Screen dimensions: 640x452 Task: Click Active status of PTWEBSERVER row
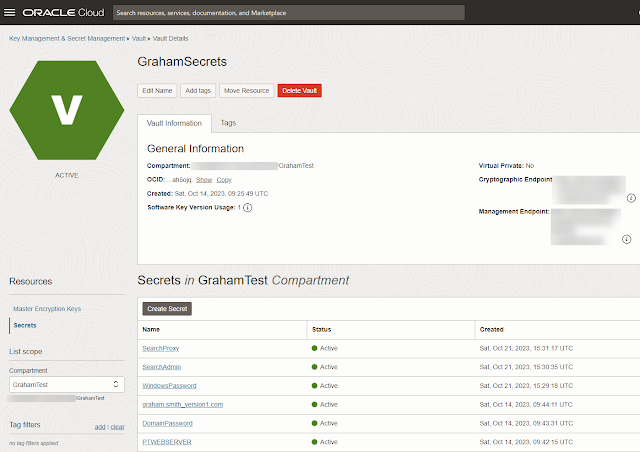coord(324,442)
